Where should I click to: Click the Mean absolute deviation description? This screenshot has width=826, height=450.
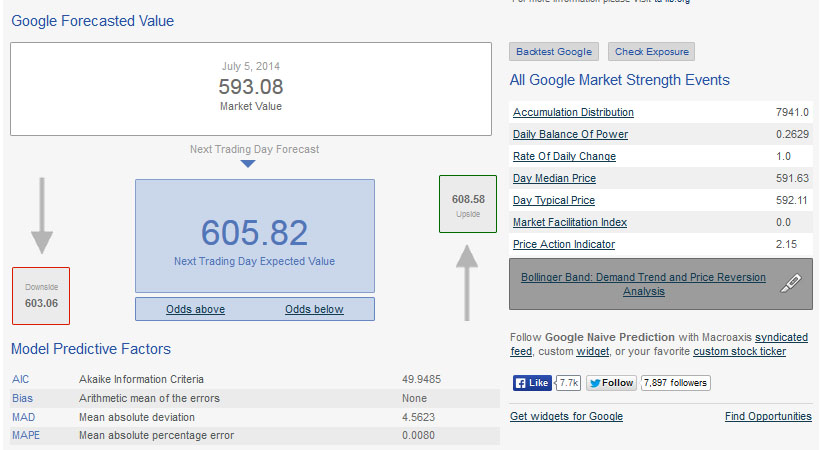[x=137, y=417]
